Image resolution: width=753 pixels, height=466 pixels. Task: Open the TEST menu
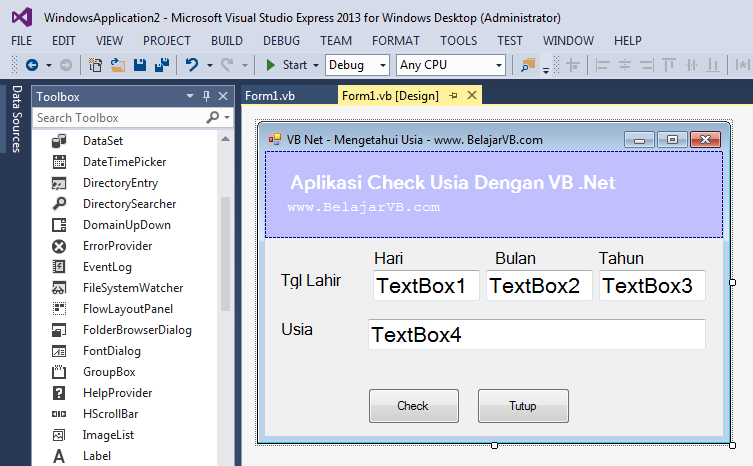click(x=510, y=41)
